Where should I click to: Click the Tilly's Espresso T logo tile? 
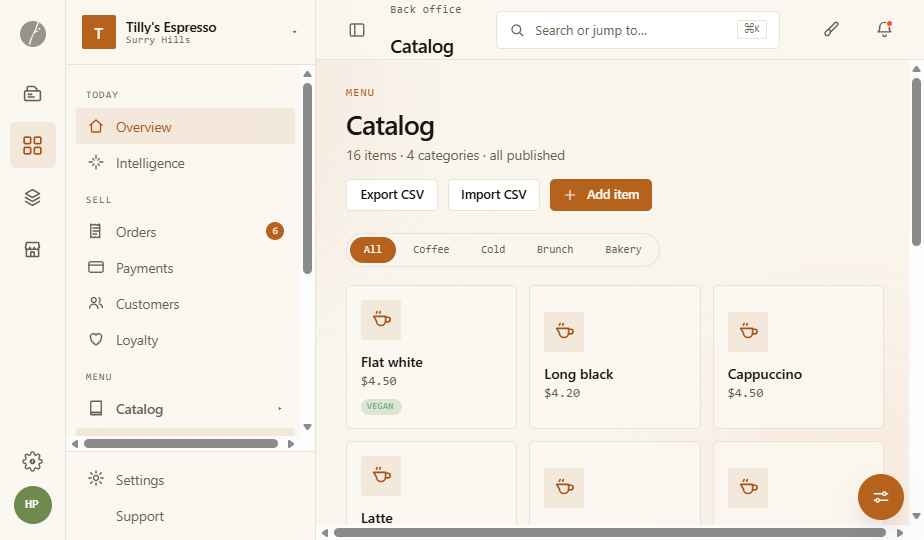click(98, 32)
